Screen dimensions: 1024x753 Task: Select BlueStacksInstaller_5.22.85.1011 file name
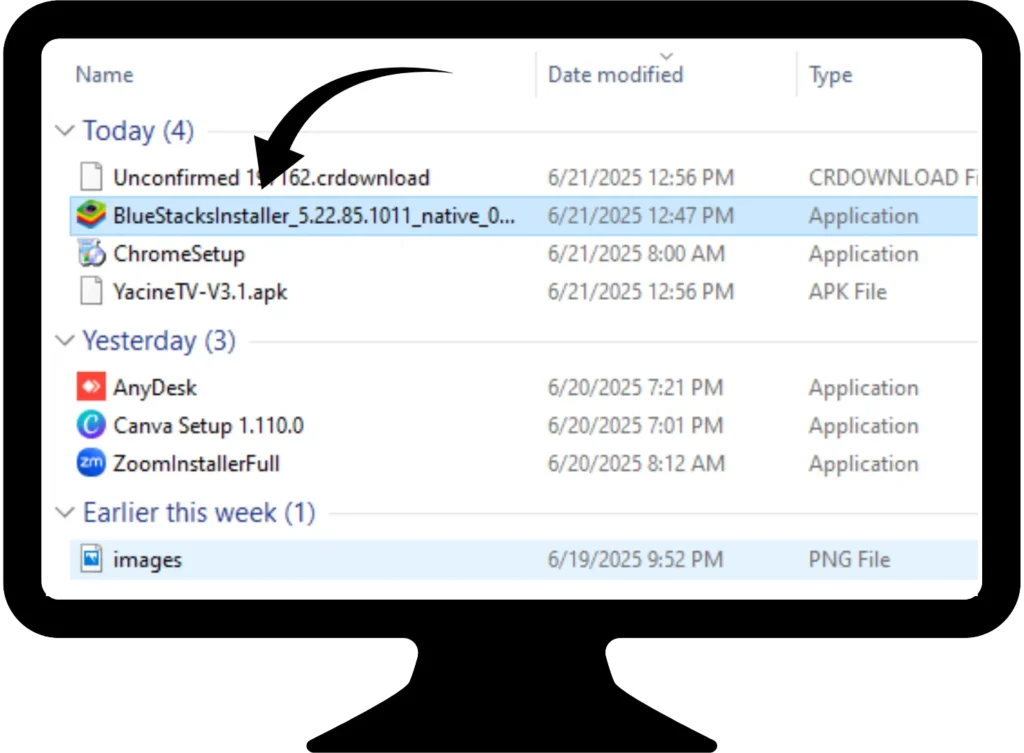tap(313, 216)
